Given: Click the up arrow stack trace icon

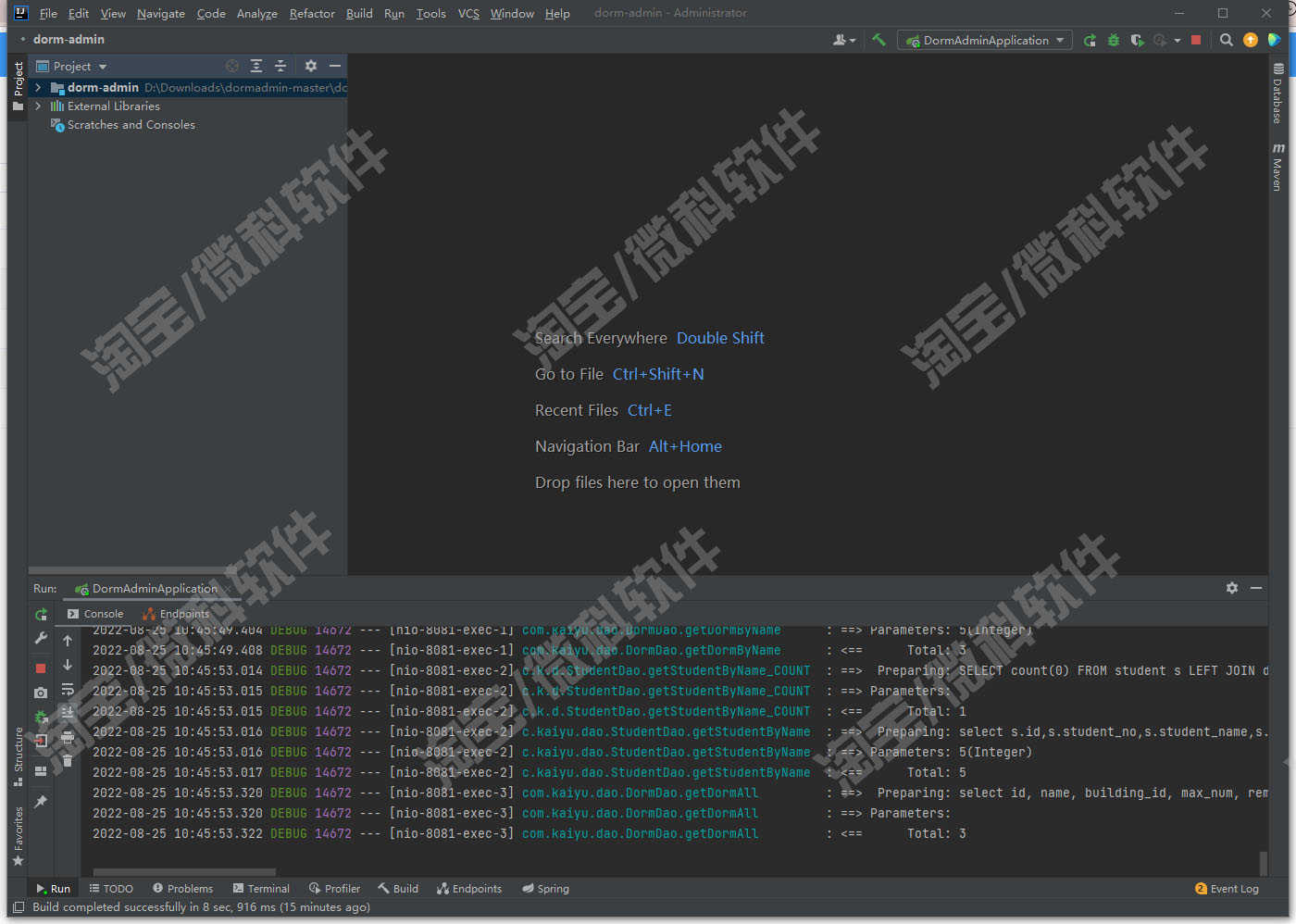Looking at the screenshot, I should click(x=68, y=641).
